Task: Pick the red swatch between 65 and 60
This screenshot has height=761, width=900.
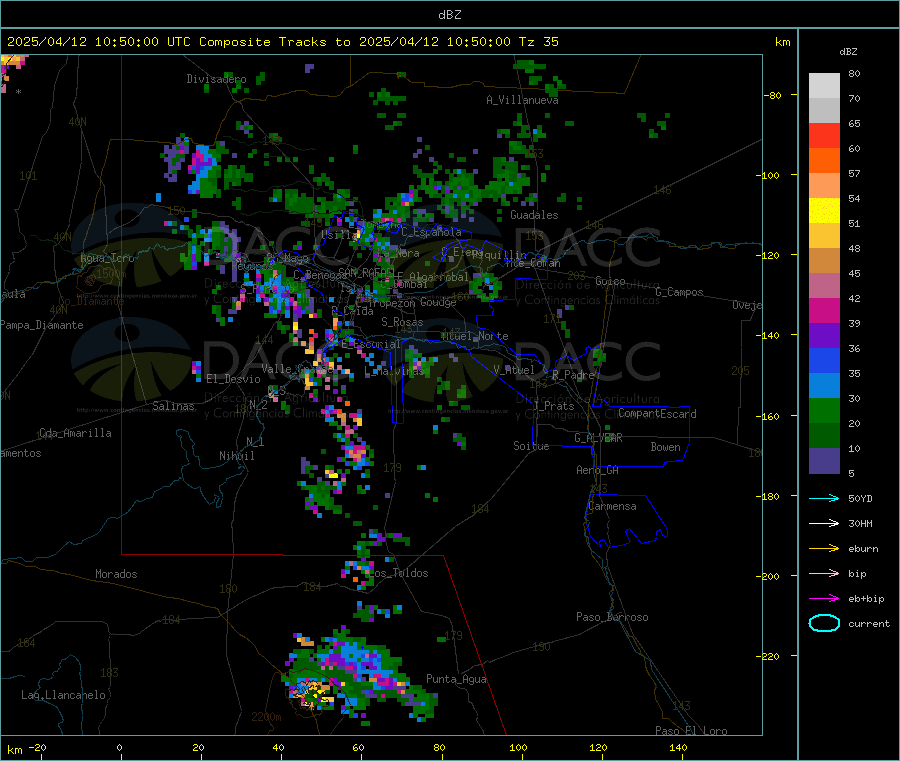Action: pos(824,135)
